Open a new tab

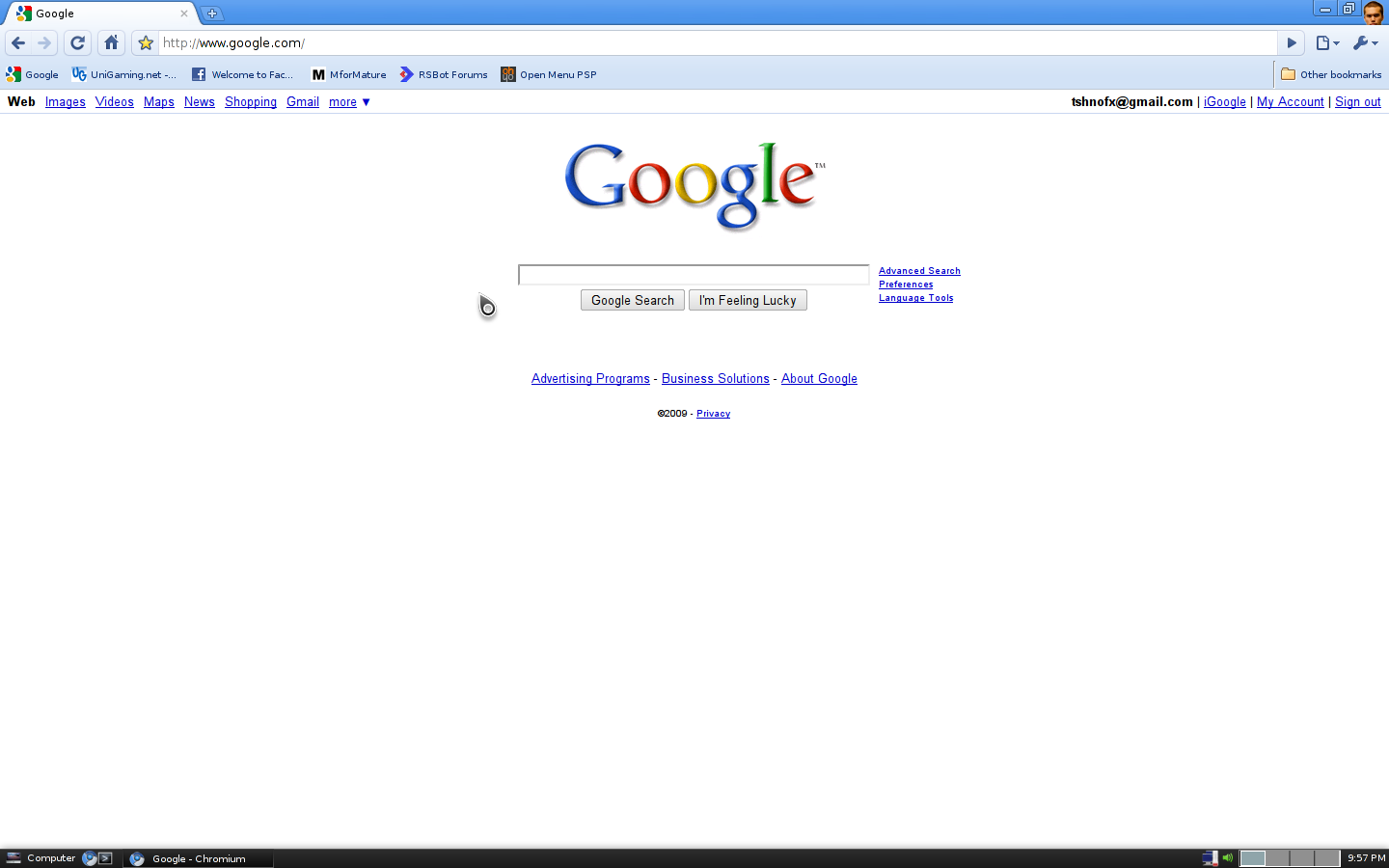pyautogui.click(x=212, y=14)
